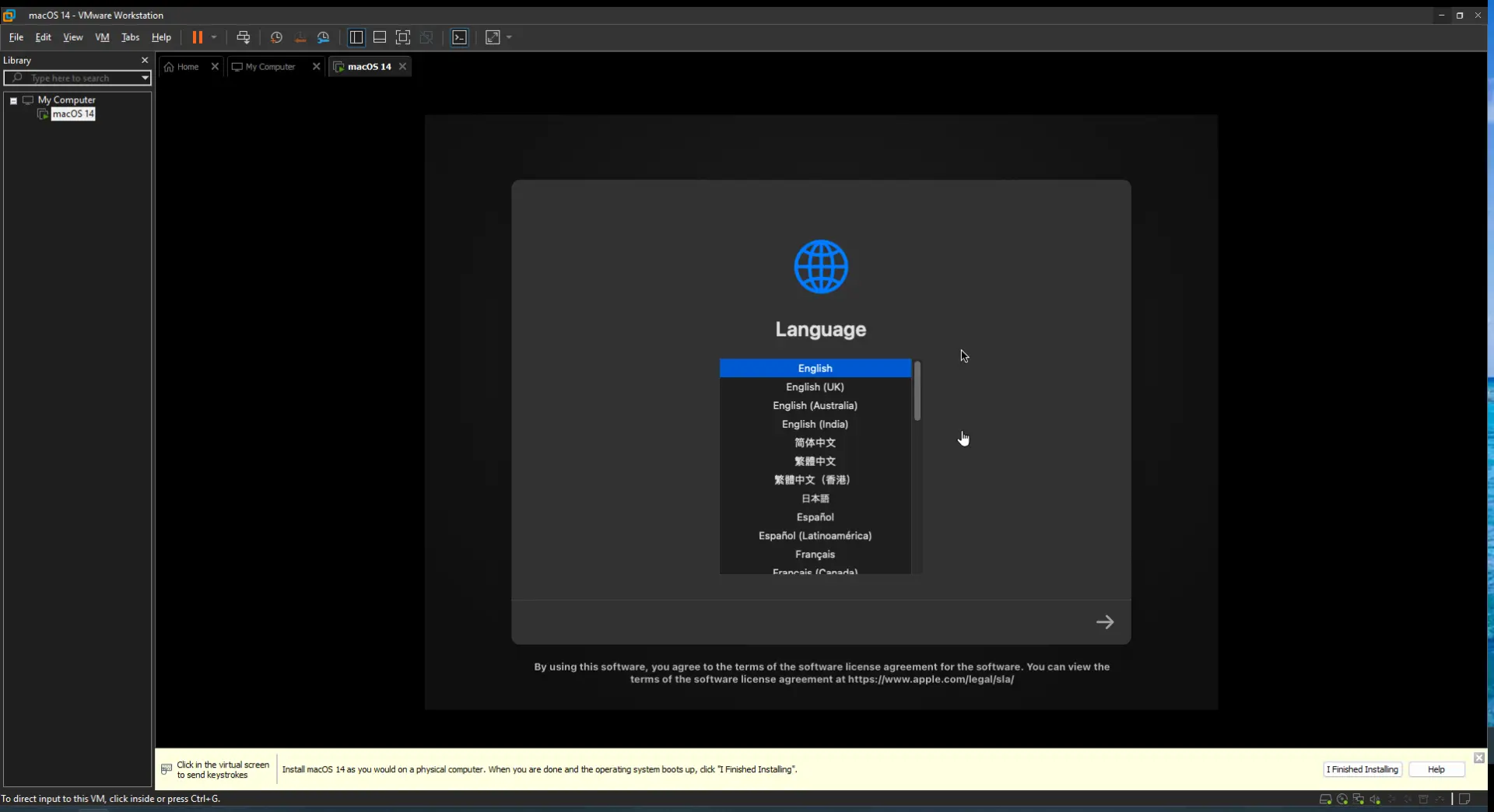Choose 繁體中文（香港） language
This screenshot has width=1494, height=812.
click(815, 480)
